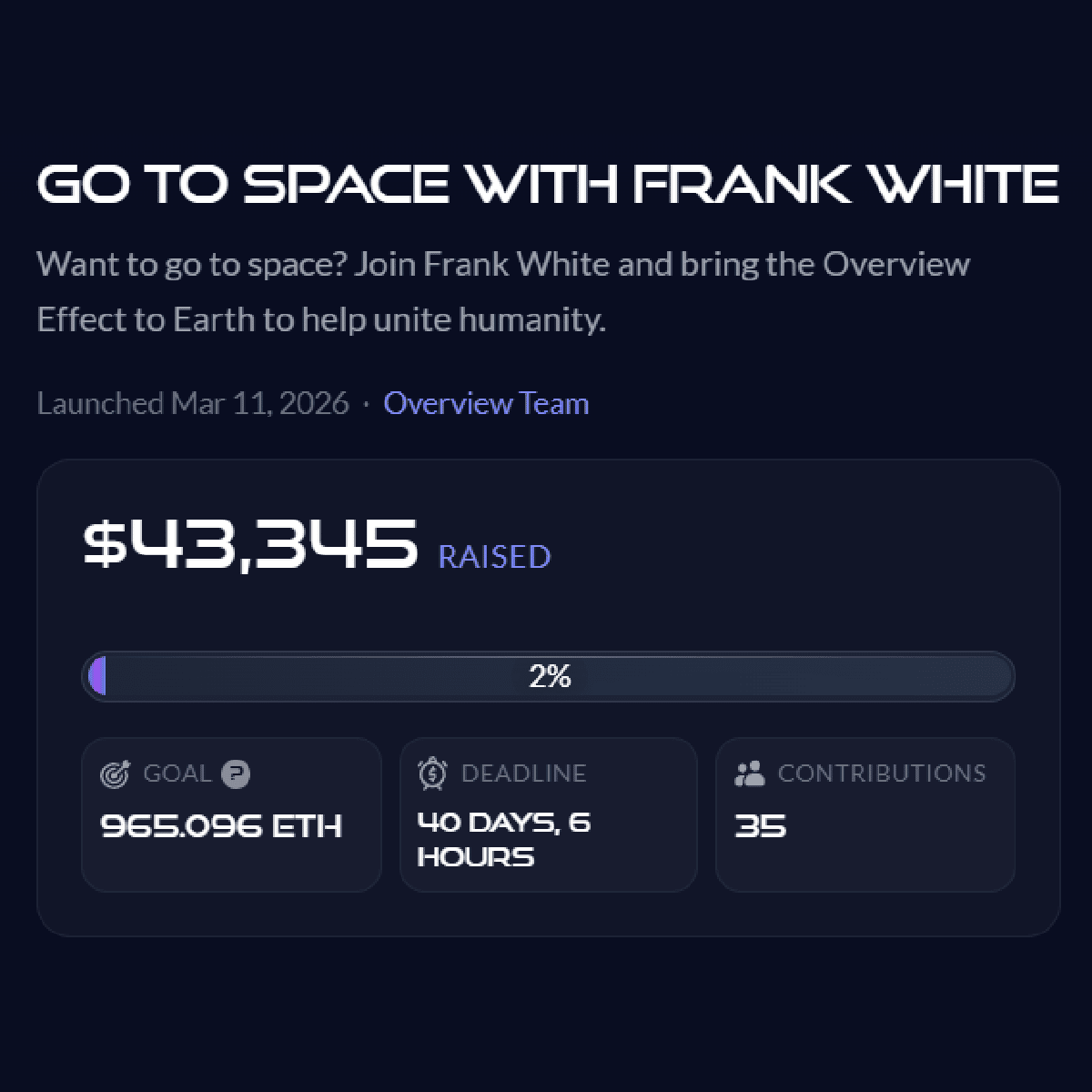Click the 2% progress label
The height and width of the screenshot is (1092, 1092).
550,676
